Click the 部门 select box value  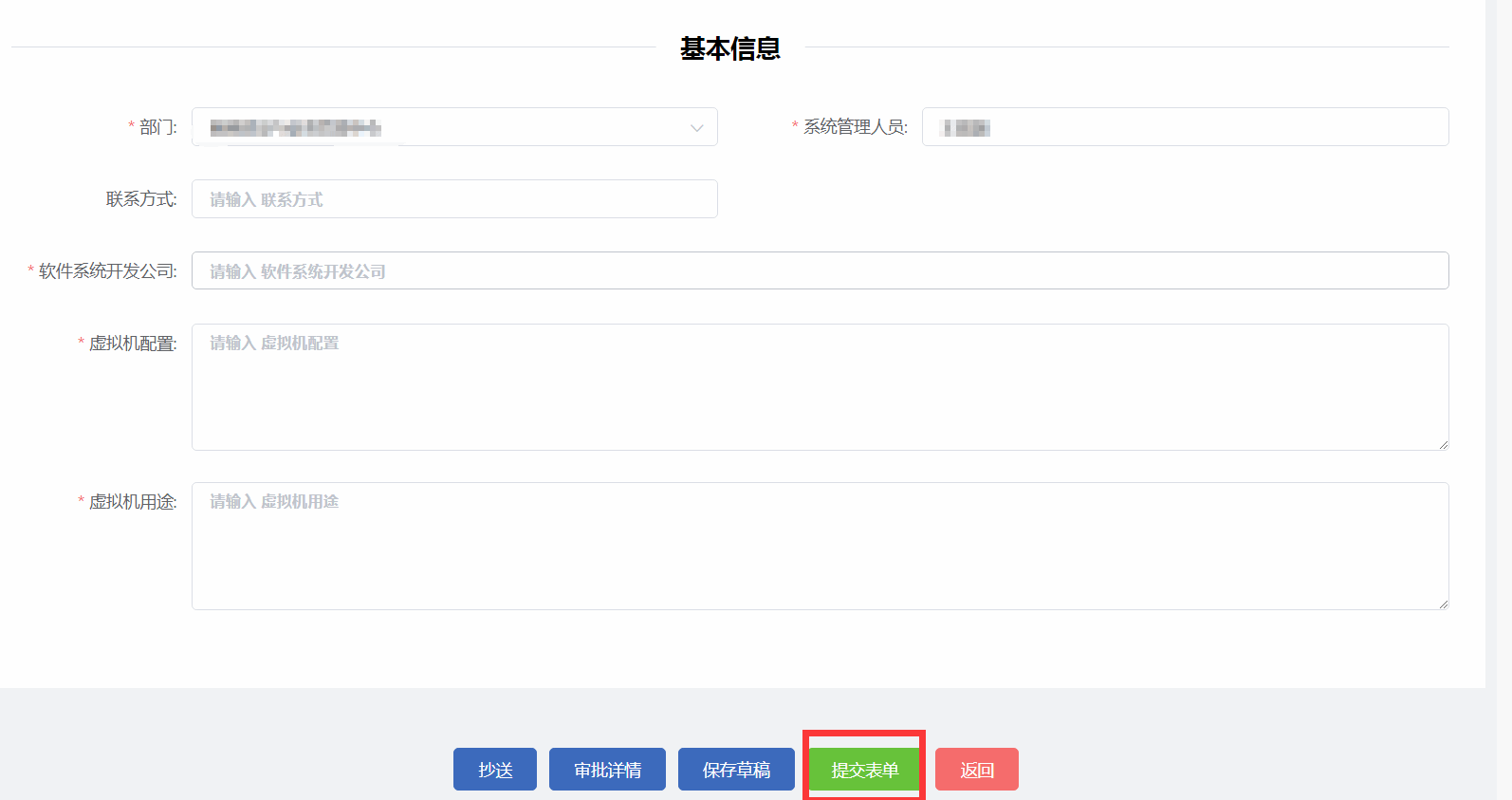(x=436, y=127)
